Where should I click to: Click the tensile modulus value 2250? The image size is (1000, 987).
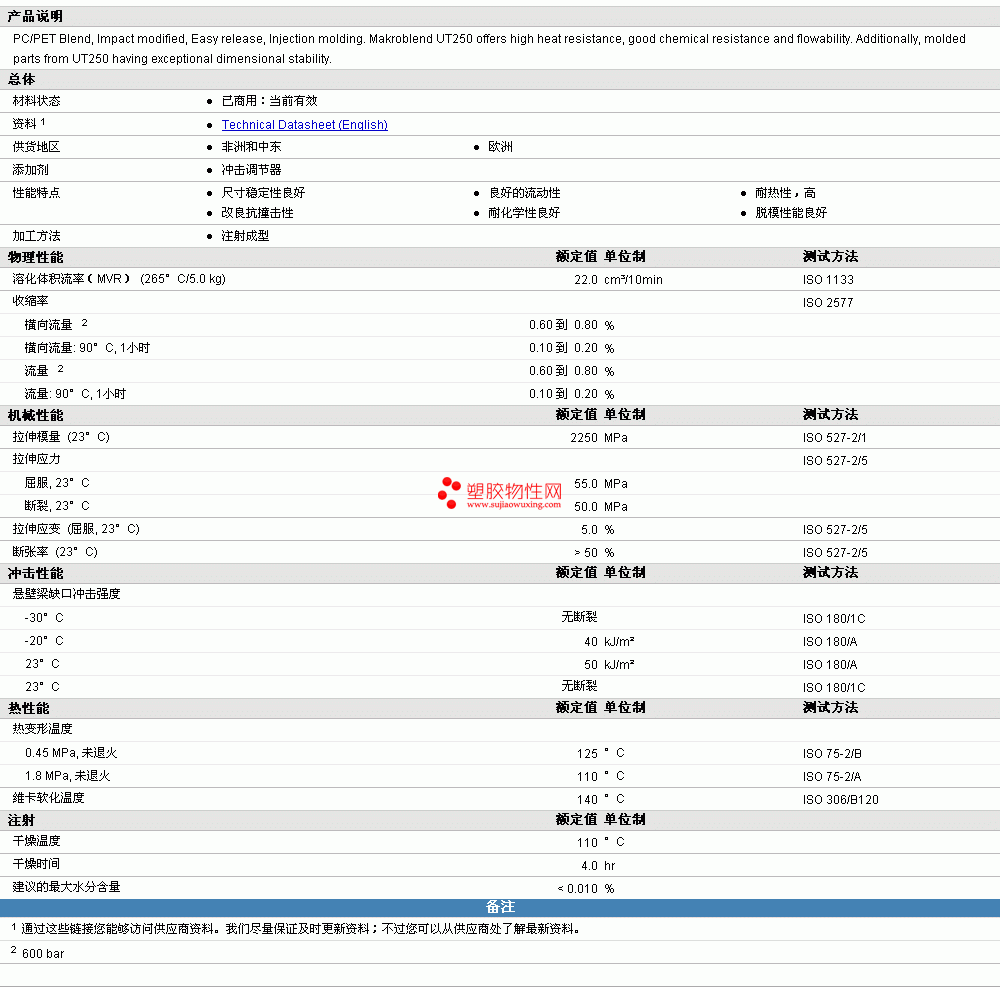[x=584, y=437]
